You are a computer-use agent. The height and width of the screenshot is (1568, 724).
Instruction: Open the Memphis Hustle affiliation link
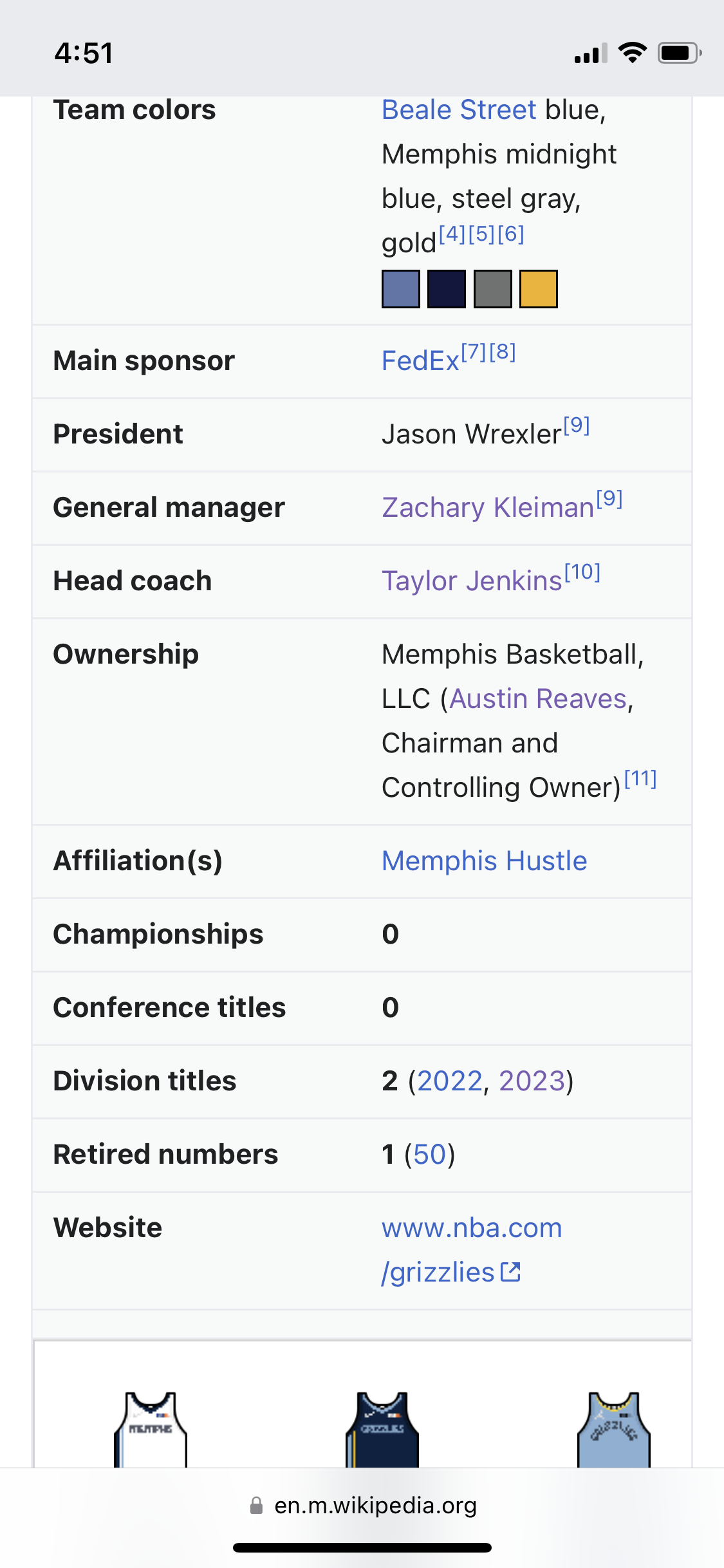(x=485, y=861)
